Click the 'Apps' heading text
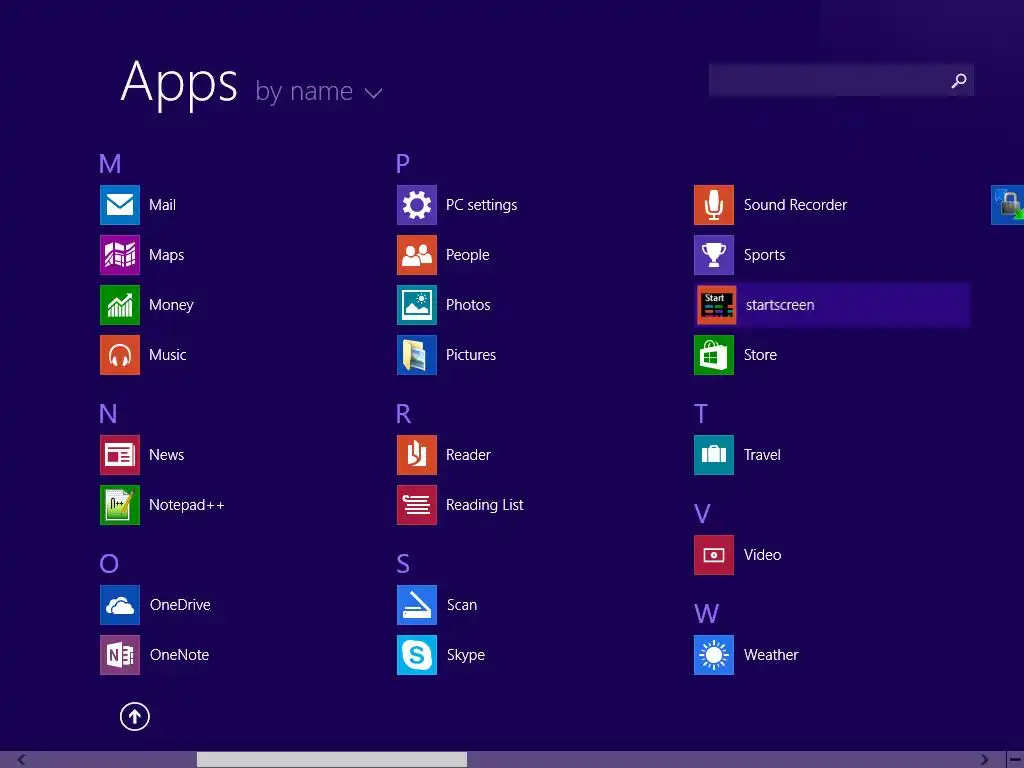 179,84
